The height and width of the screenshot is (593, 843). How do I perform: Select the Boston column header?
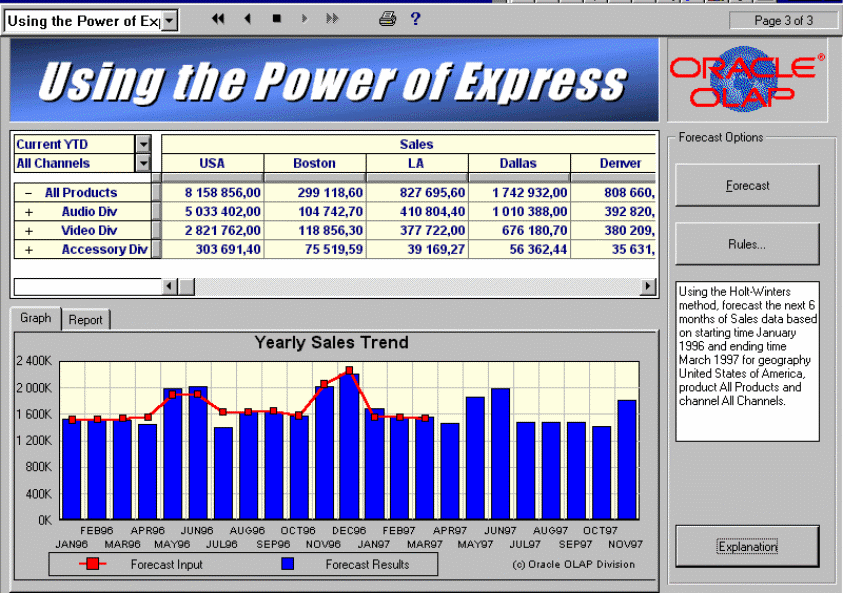315,163
